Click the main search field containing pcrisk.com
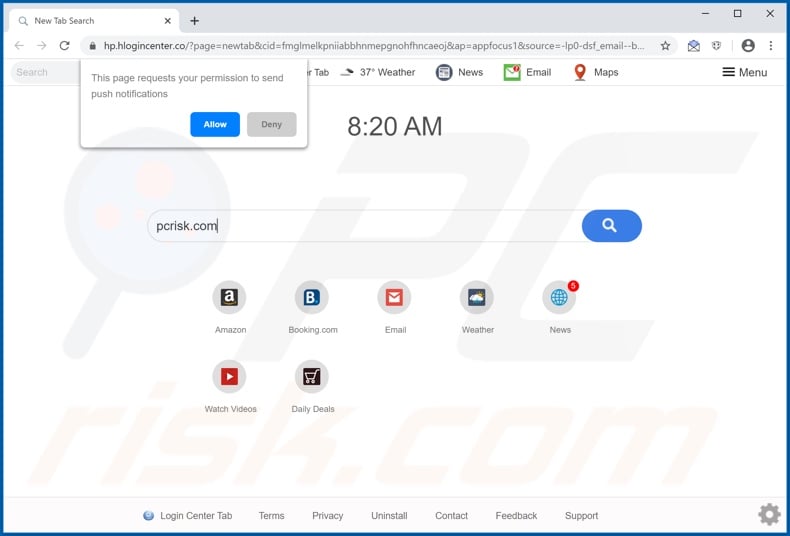The image size is (790, 536). click(x=365, y=226)
